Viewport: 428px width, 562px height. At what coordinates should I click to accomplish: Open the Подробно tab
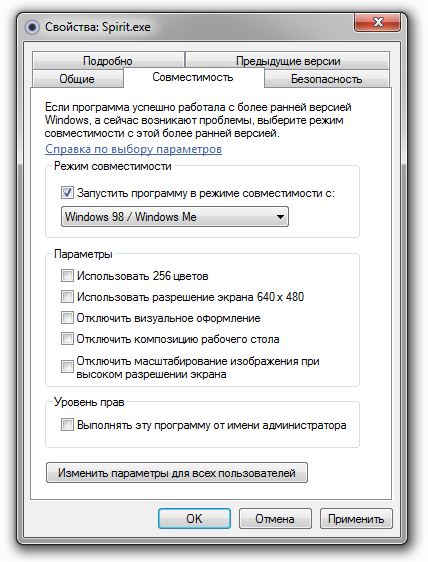108,61
